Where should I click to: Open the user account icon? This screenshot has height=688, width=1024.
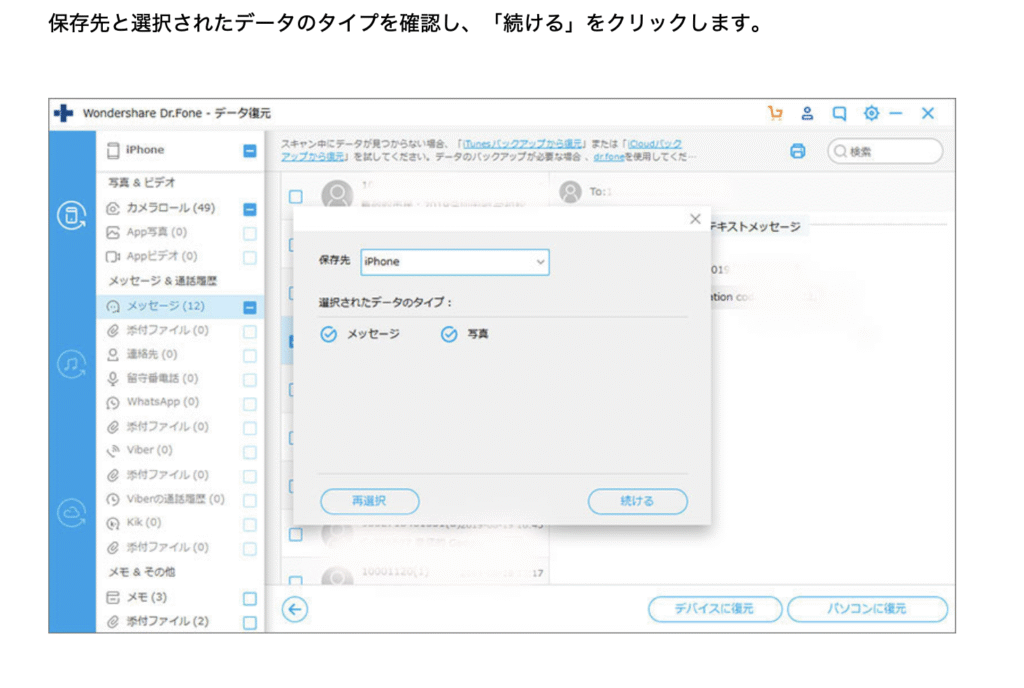pos(807,113)
